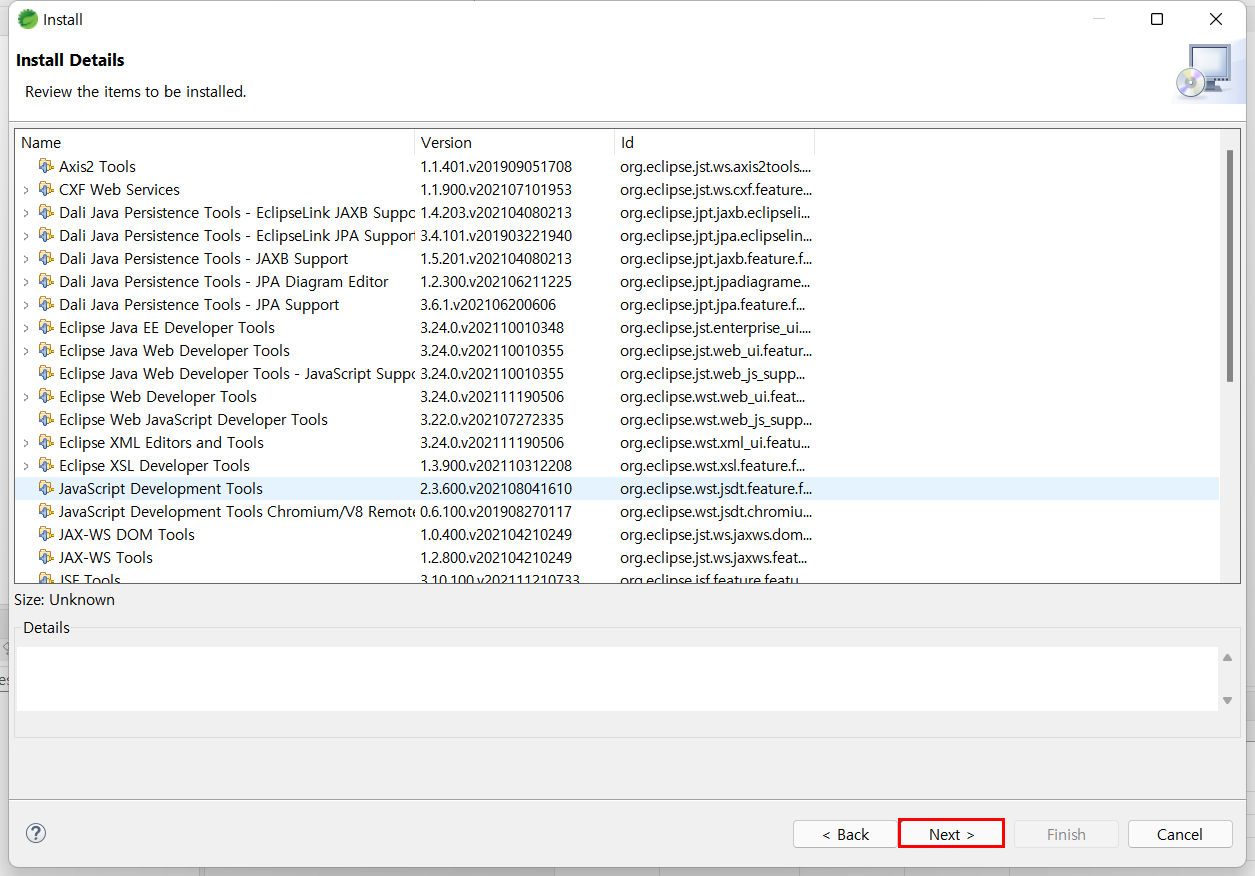Viewport: 1255px width, 876px height.
Task: Click the Eclipse Install window logo icon
Action: [x=28, y=19]
